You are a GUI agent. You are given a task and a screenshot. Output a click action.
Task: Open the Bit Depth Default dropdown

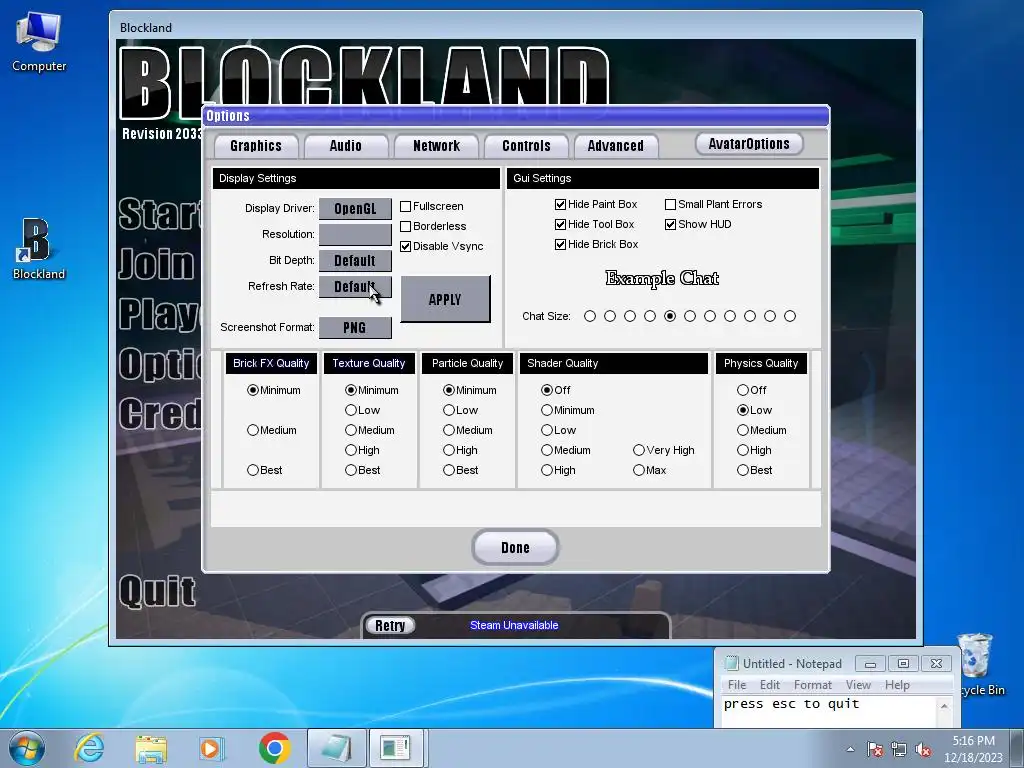355,261
